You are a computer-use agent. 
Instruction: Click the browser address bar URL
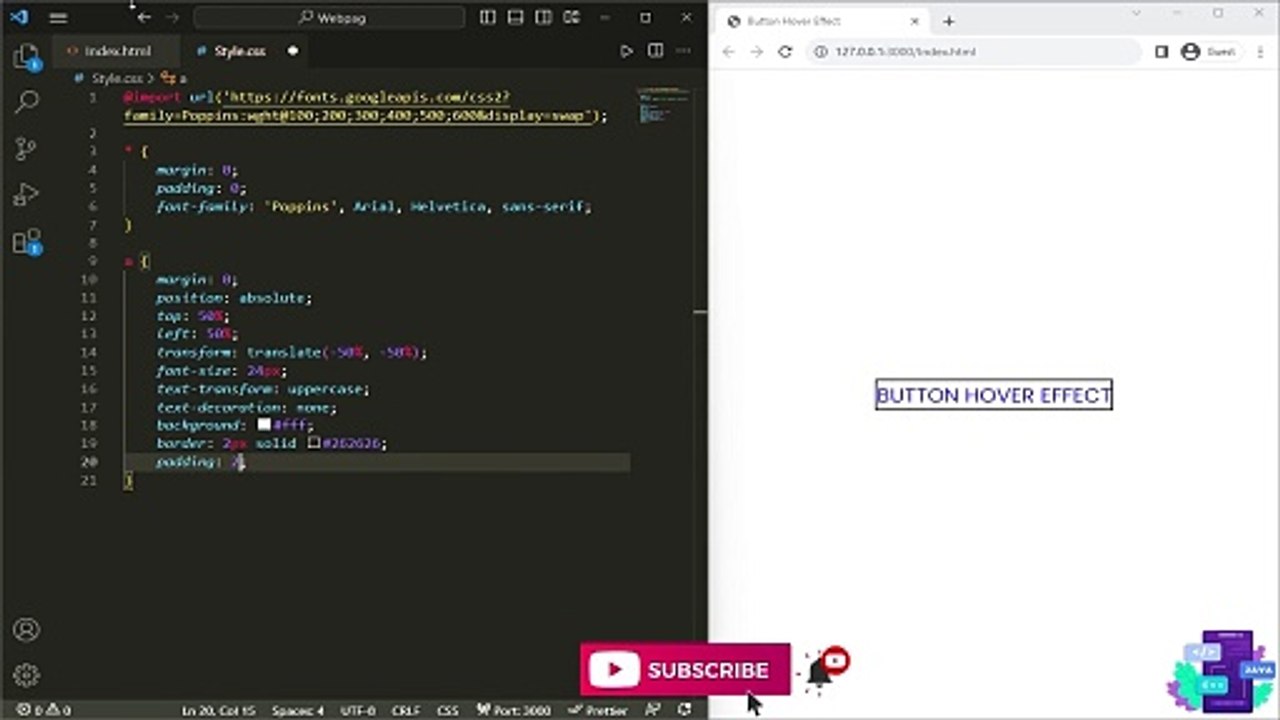tap(905, 52)
